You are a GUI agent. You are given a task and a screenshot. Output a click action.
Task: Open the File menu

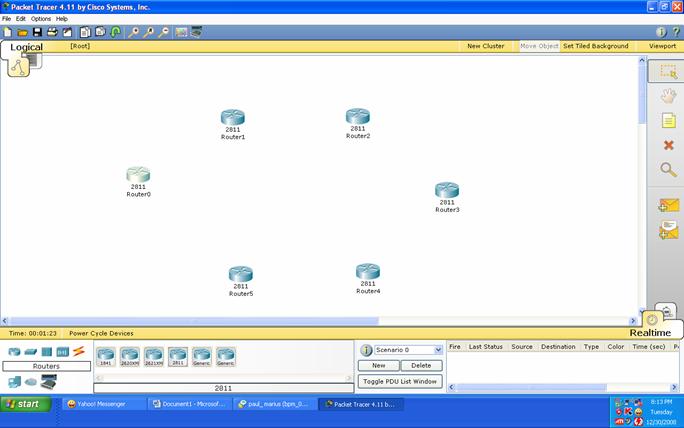coord(7,19)
